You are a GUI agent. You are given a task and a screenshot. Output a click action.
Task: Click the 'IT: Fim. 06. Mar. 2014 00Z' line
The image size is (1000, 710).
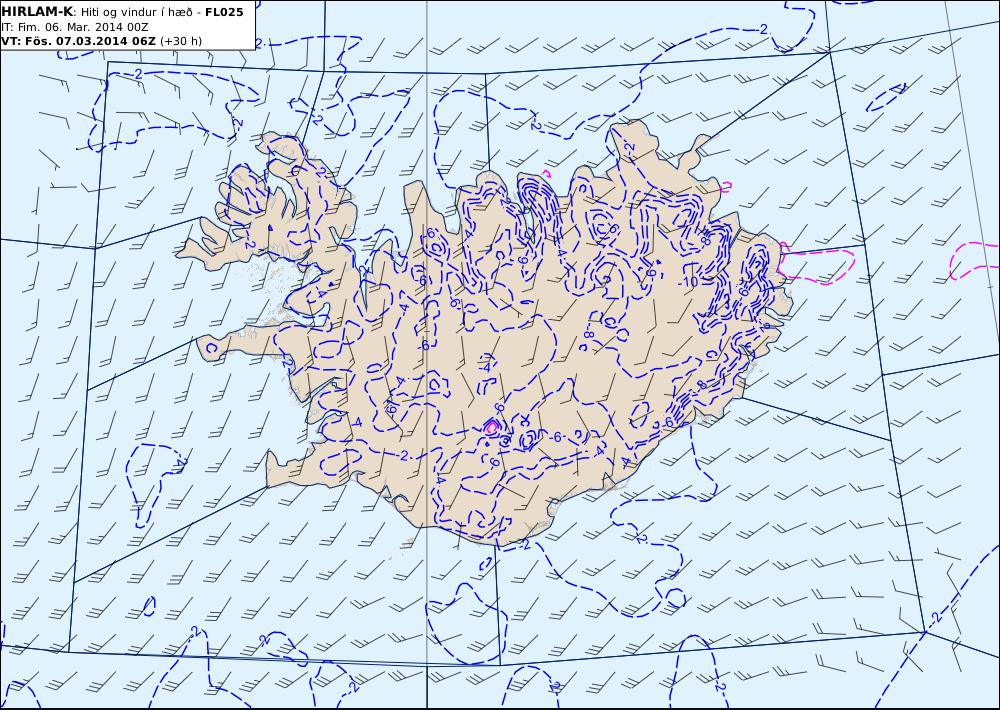[75, 27]
